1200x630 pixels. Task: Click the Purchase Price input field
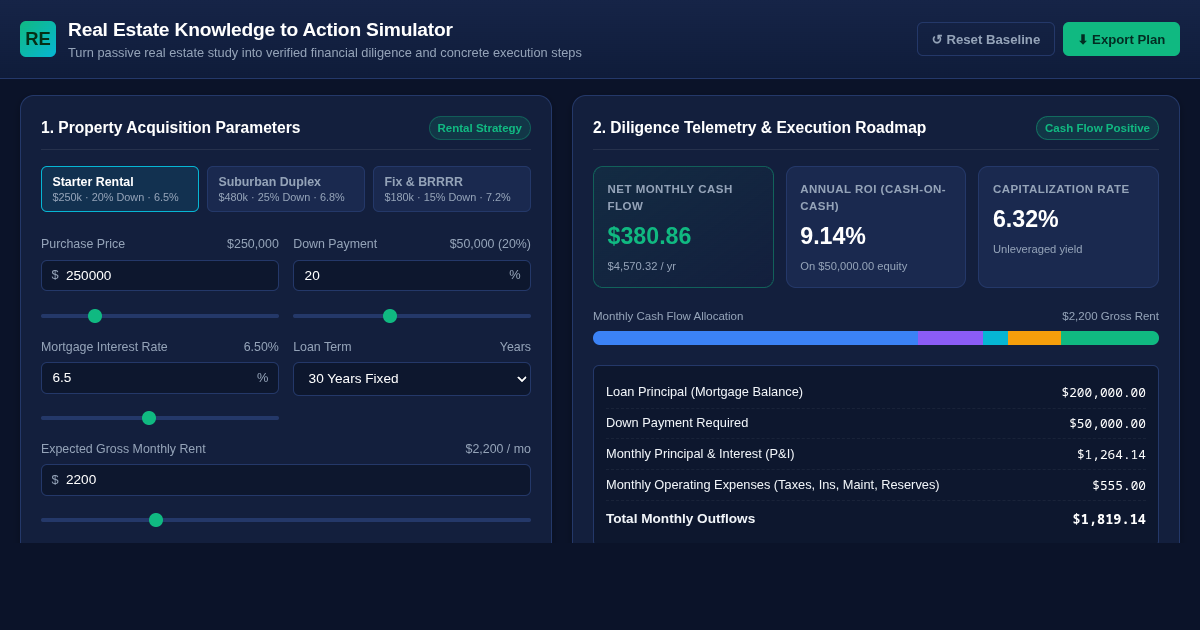160,275
